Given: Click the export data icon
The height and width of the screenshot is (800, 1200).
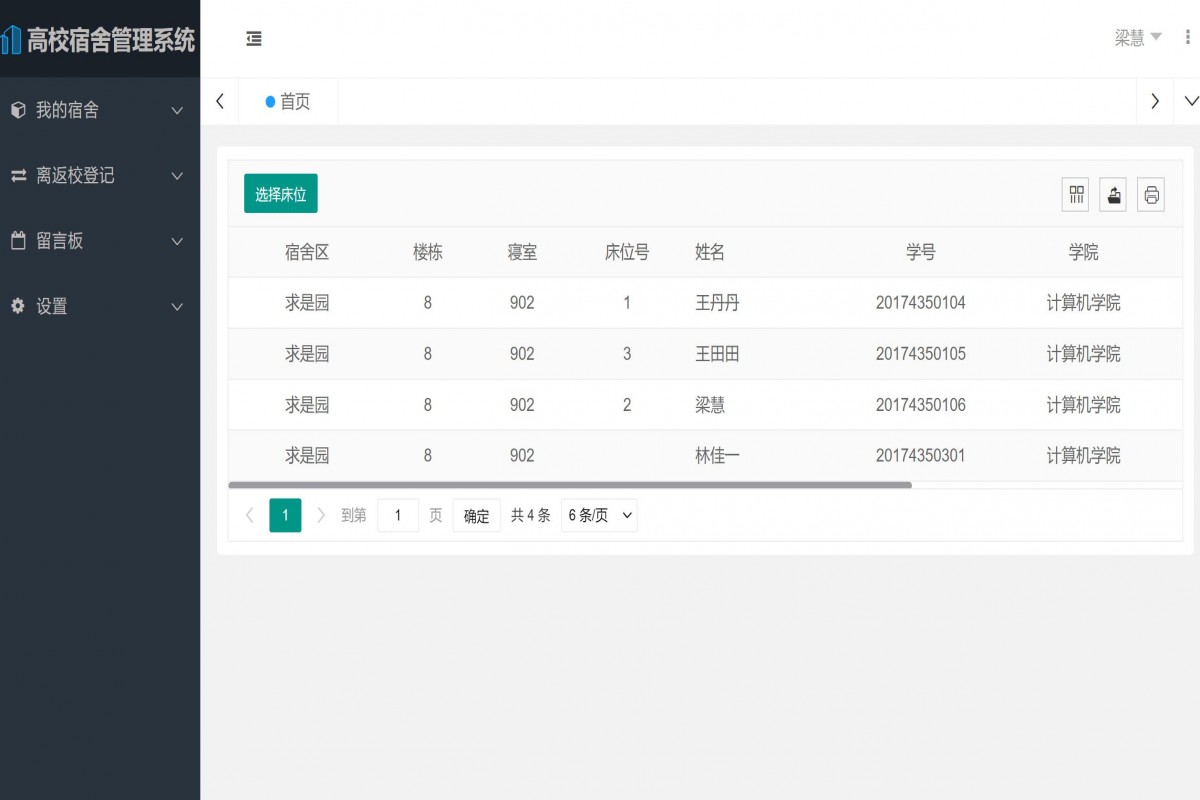Looking at the screenshot, I should click(x=1113, y=194).
